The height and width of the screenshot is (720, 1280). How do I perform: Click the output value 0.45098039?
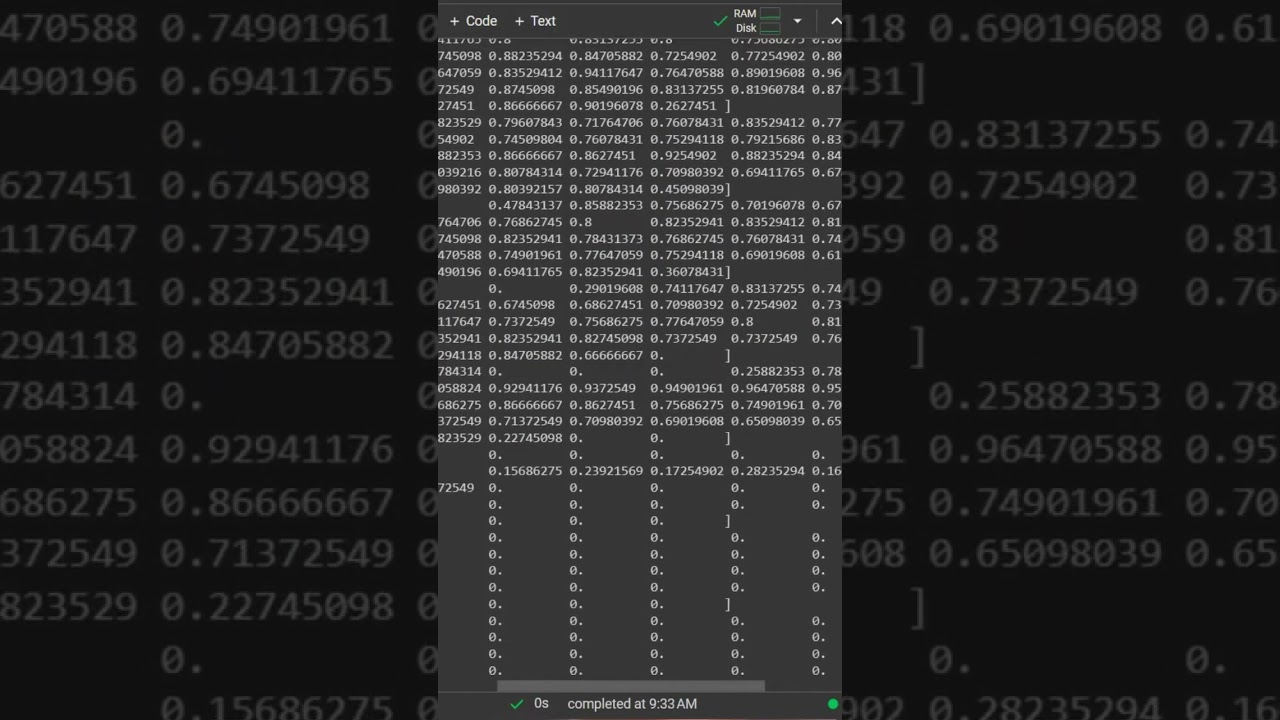(687, 189)
